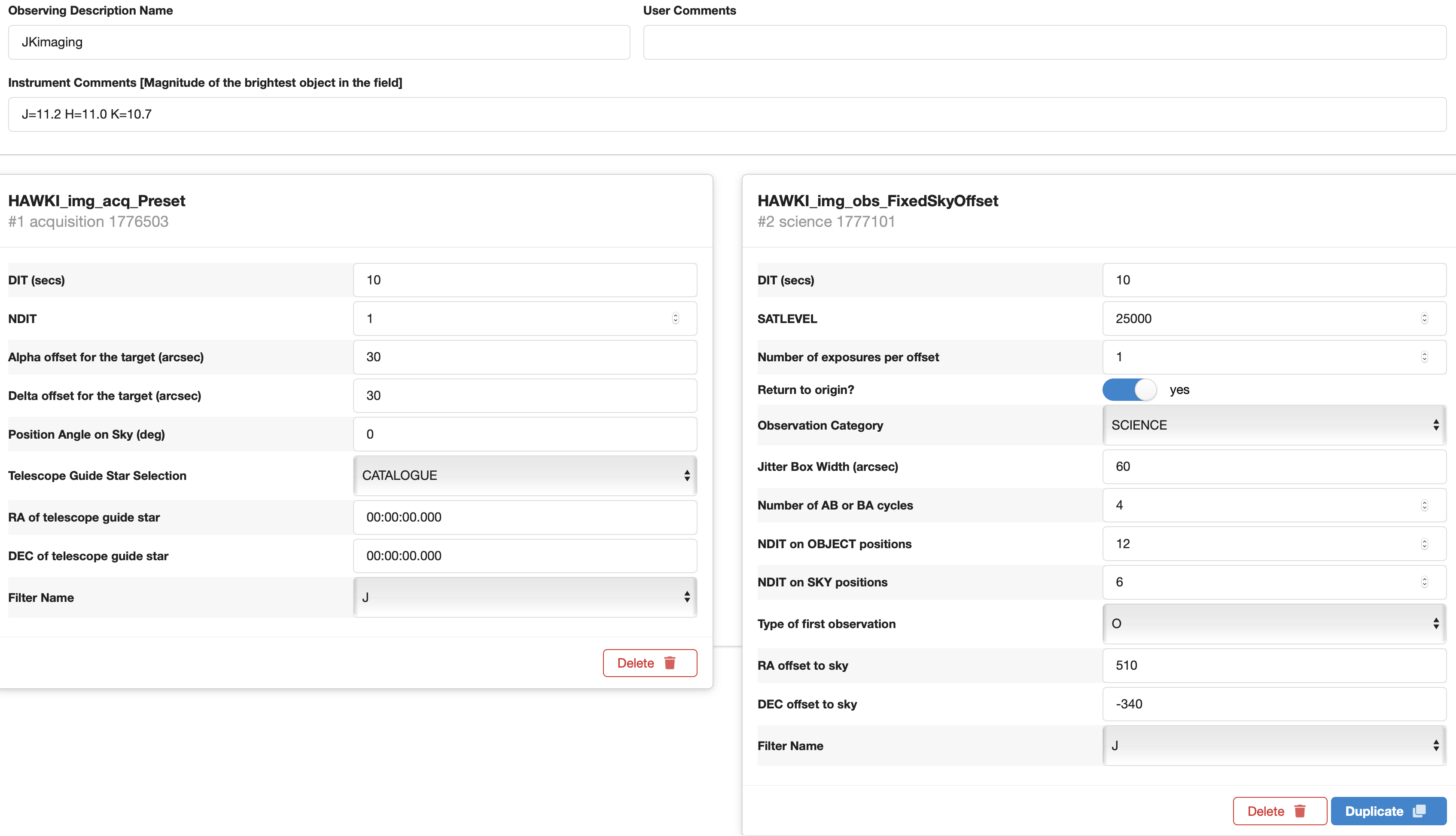Click trash icon in acquisition Delete button
Screen dimensions: 1456x836
[x=670, y=663]
